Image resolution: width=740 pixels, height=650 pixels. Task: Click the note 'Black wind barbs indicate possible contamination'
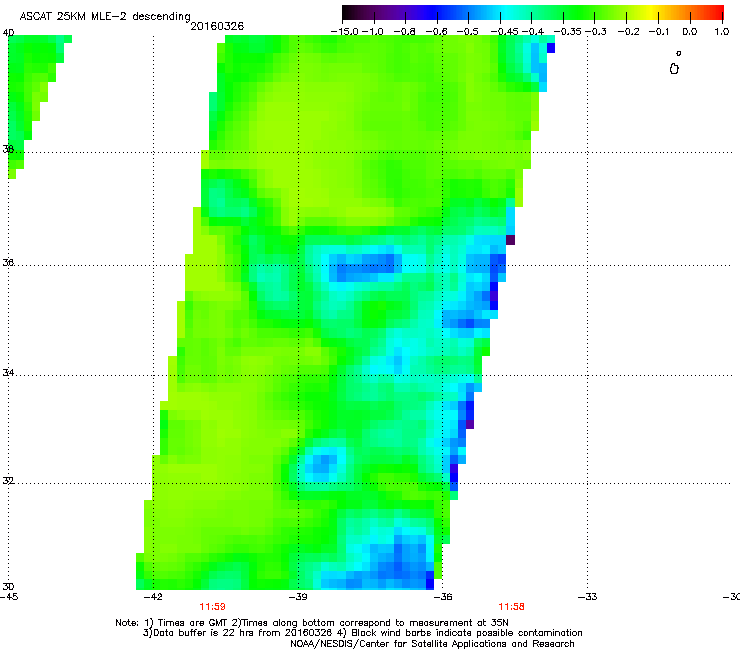coord(467,633)
